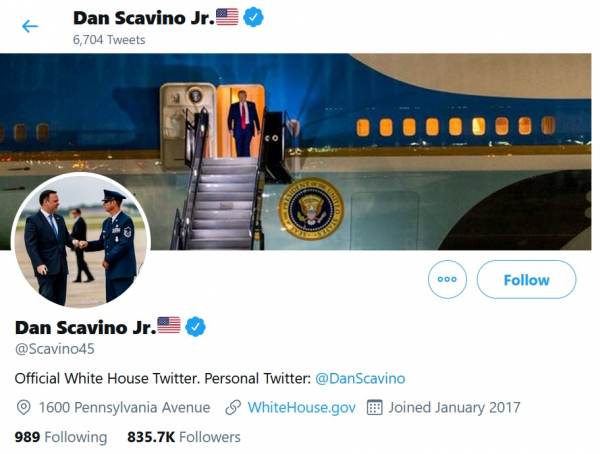This screenshot has height=454, width=600.
Task: Click the verified badge beside the profile name
Action: point(196,326)
